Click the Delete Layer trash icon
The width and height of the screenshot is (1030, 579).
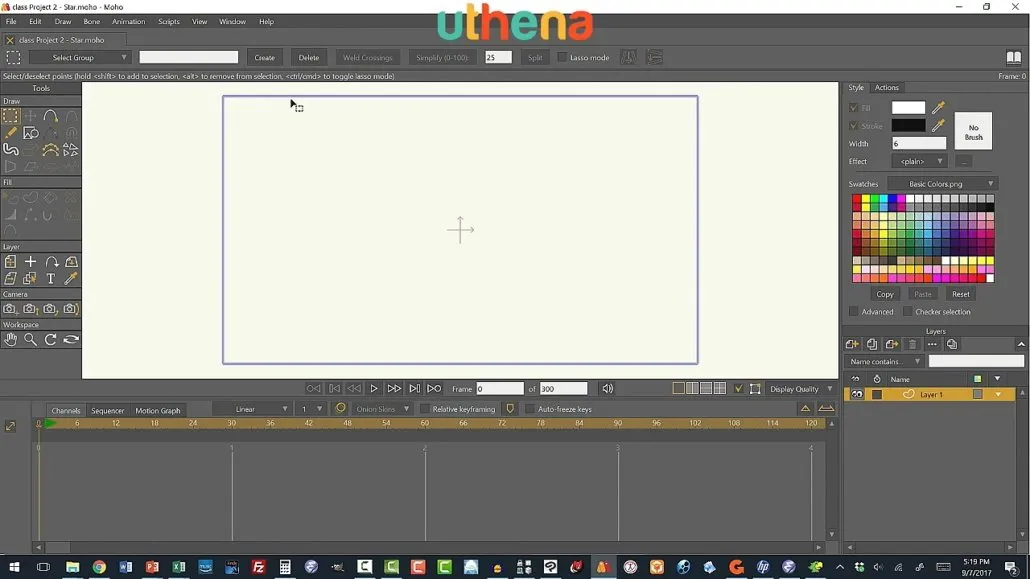click(x=912, y=344)
